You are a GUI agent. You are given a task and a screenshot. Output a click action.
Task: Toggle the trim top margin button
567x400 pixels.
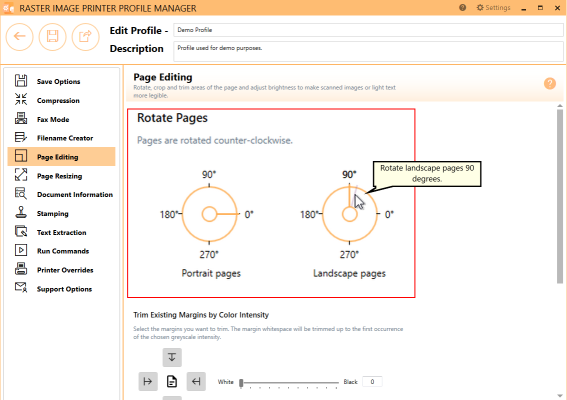point(172,357)
